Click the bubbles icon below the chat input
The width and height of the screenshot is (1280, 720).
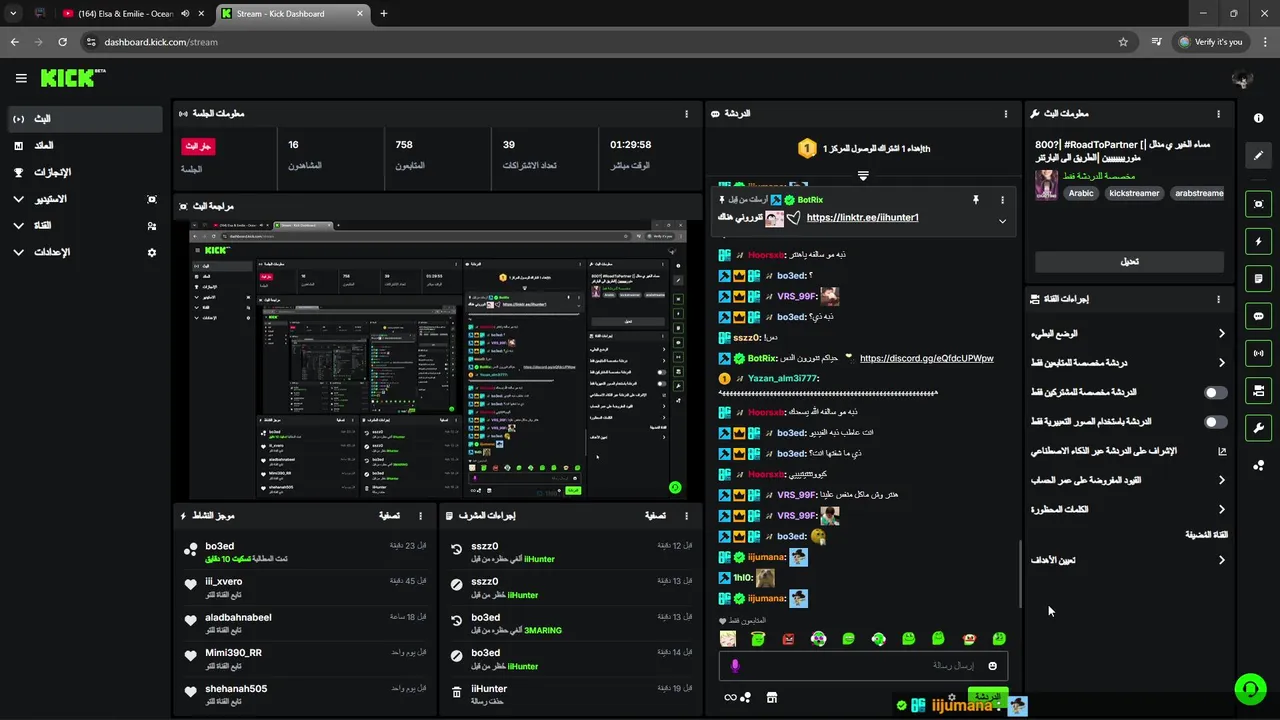(746, 697)
